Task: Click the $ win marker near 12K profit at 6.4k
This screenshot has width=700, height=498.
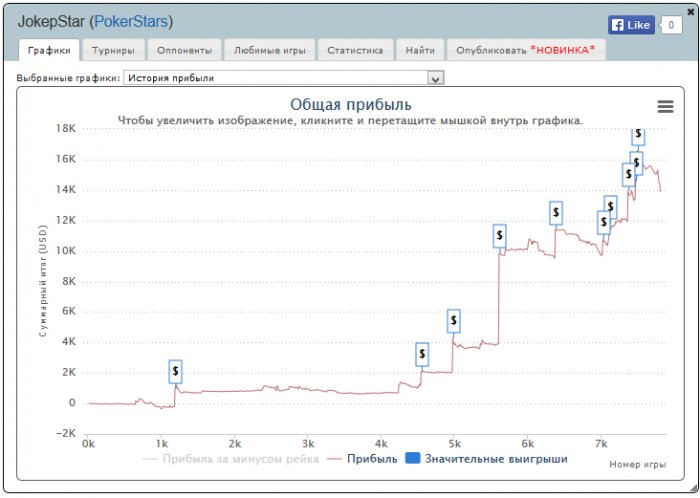Action: [x=556, y=212]
